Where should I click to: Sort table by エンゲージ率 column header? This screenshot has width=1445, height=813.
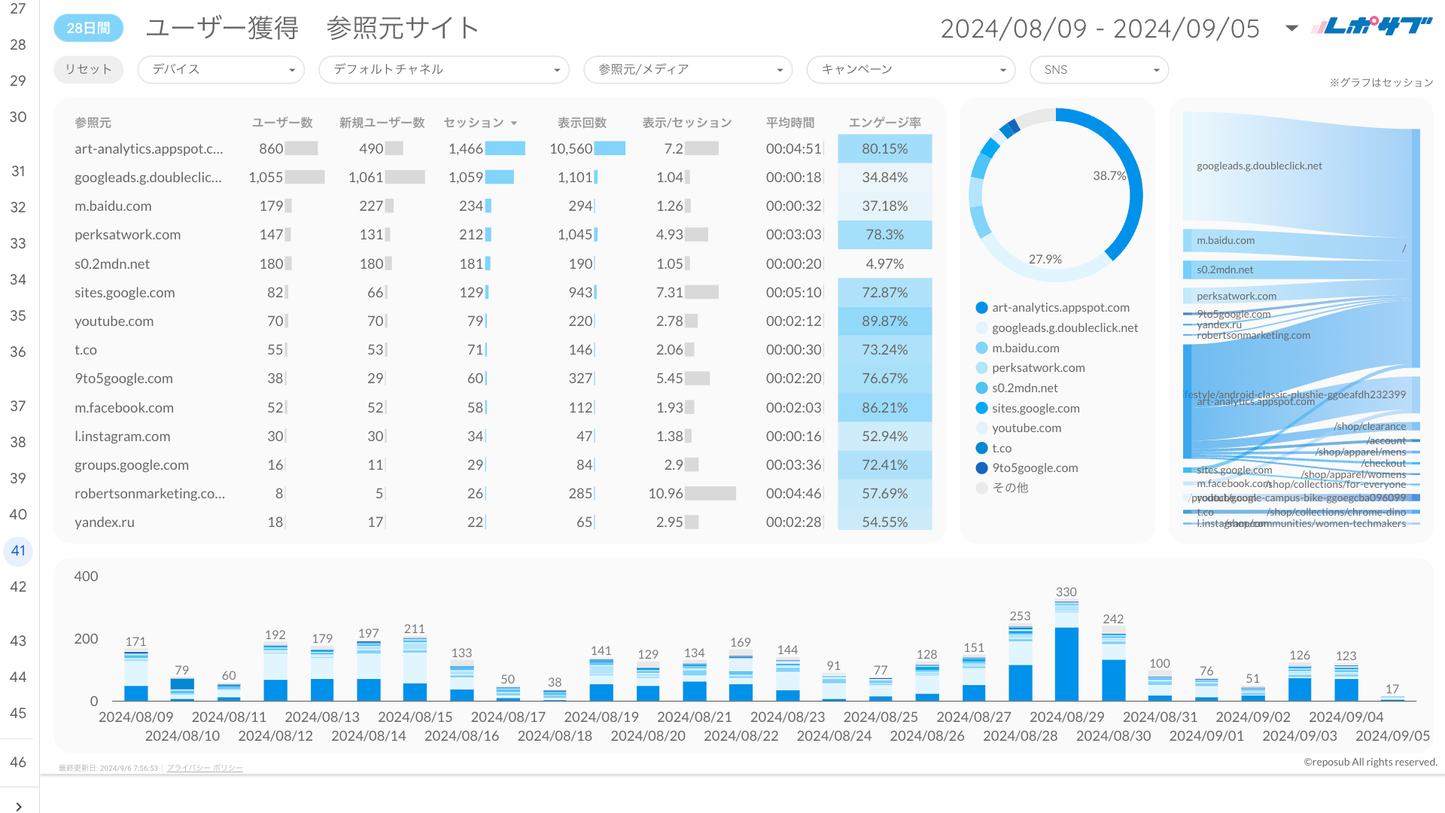(x=884, y=123)
